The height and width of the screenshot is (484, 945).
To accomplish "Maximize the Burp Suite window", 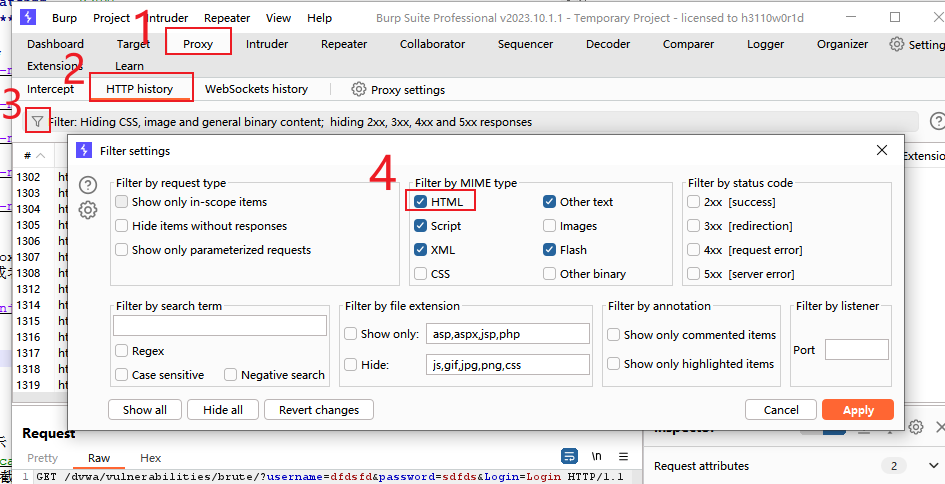I will 894,17.
